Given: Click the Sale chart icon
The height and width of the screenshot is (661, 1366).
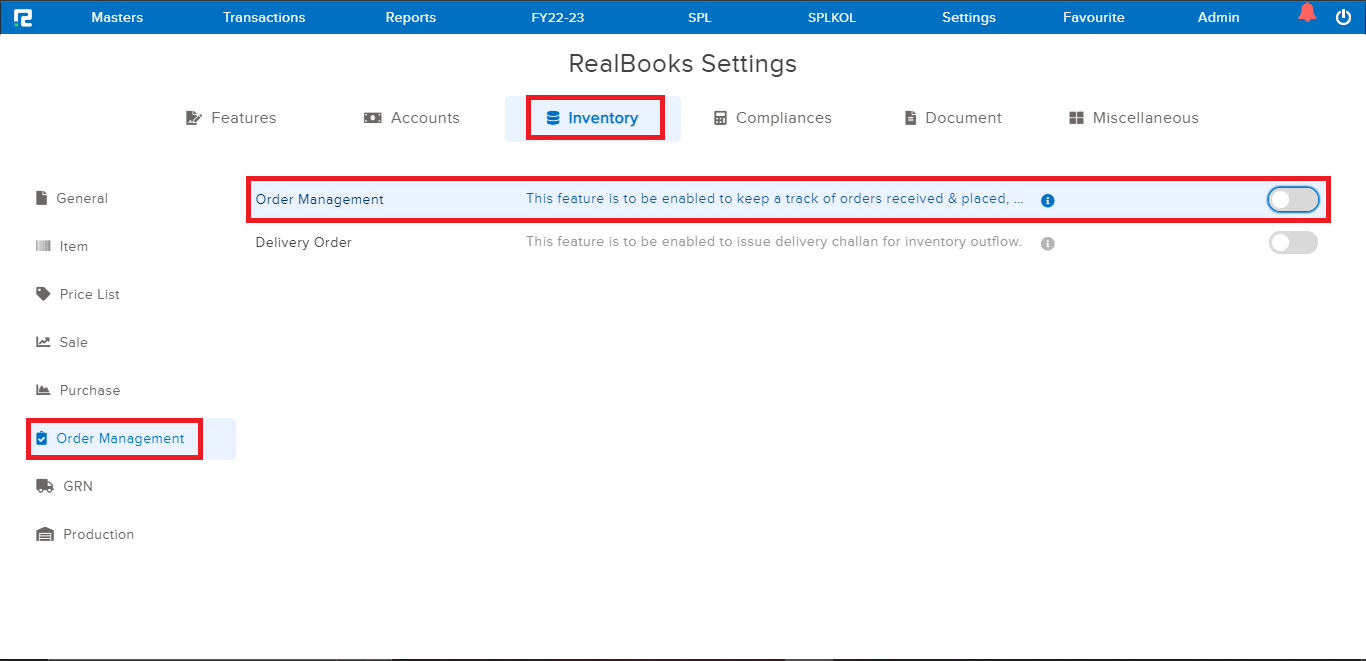Looking at the screenshot, I should (x=41, y=342).
